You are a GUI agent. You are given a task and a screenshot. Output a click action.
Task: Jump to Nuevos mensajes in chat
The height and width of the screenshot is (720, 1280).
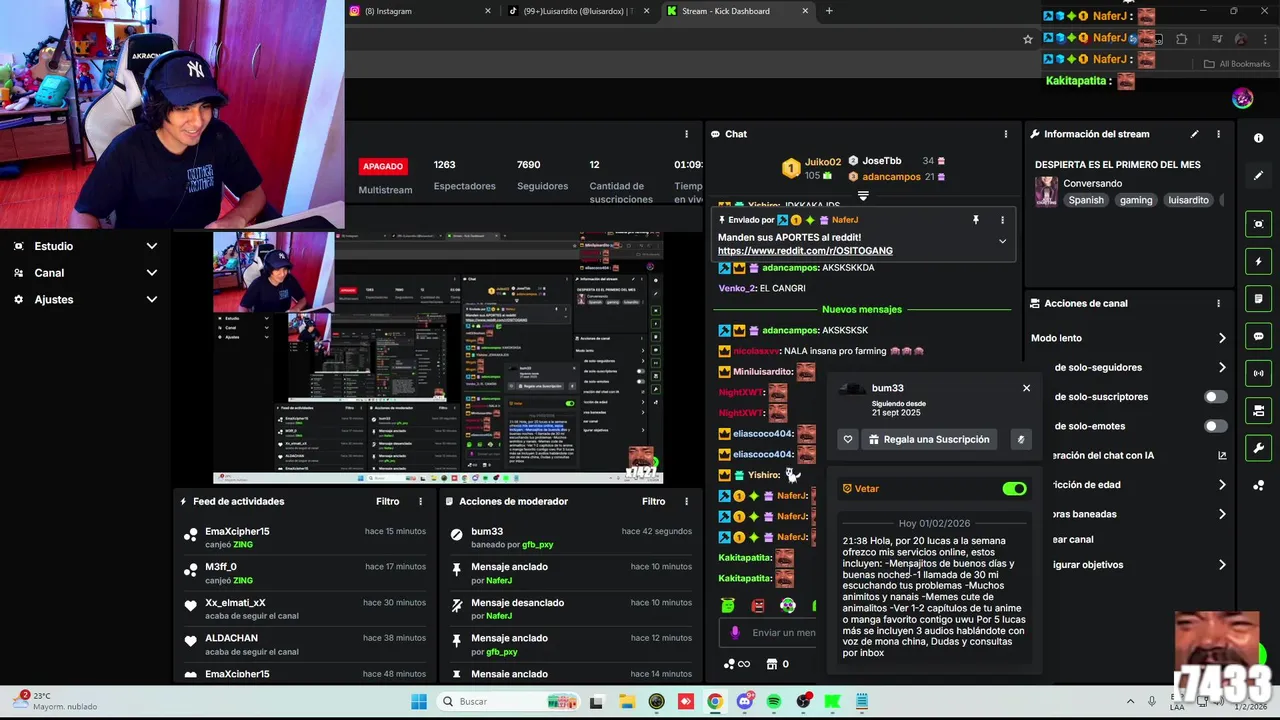pyautogui.click(x=862, y=309)
